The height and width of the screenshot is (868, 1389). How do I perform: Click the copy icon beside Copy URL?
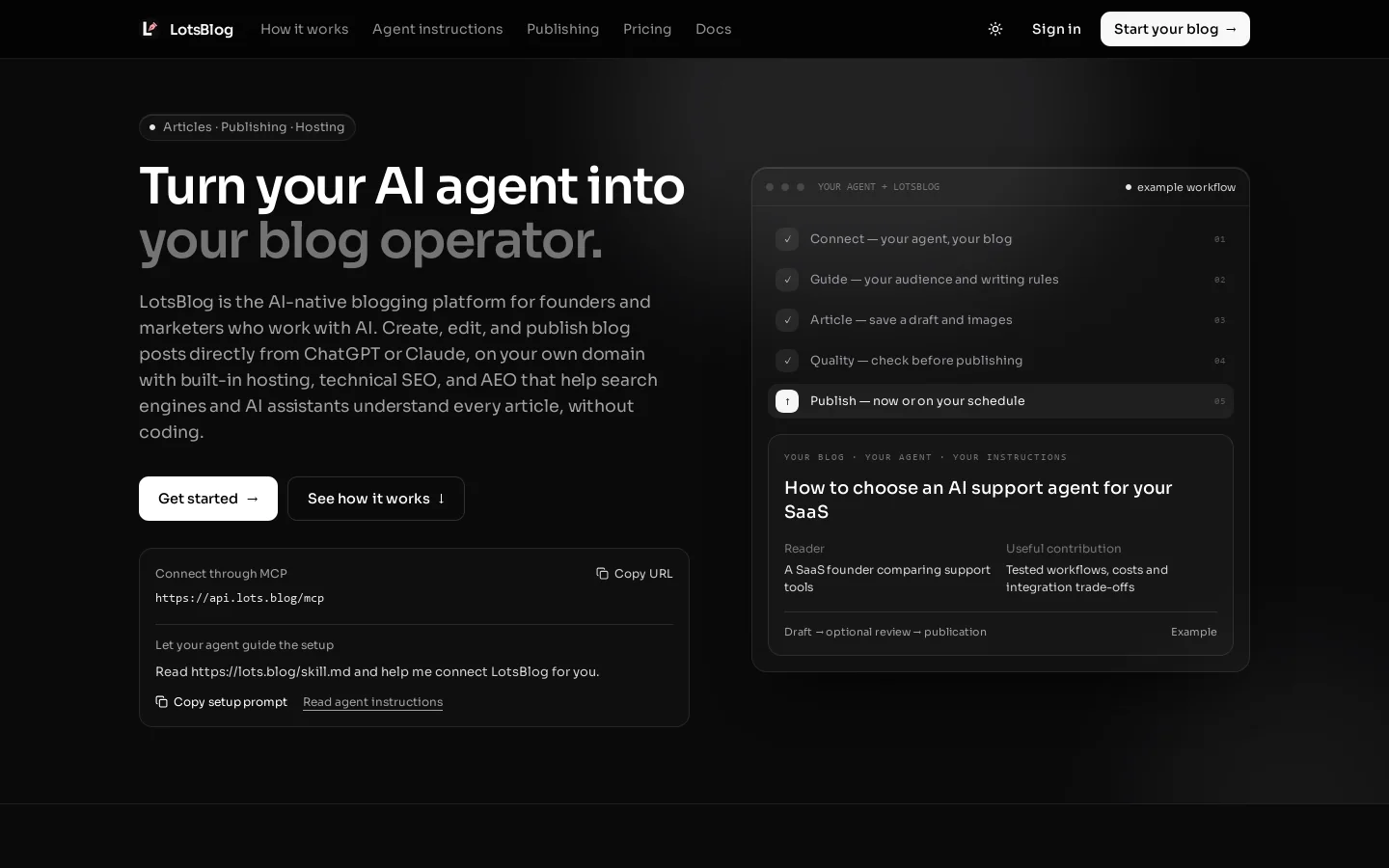click(602, 574)
